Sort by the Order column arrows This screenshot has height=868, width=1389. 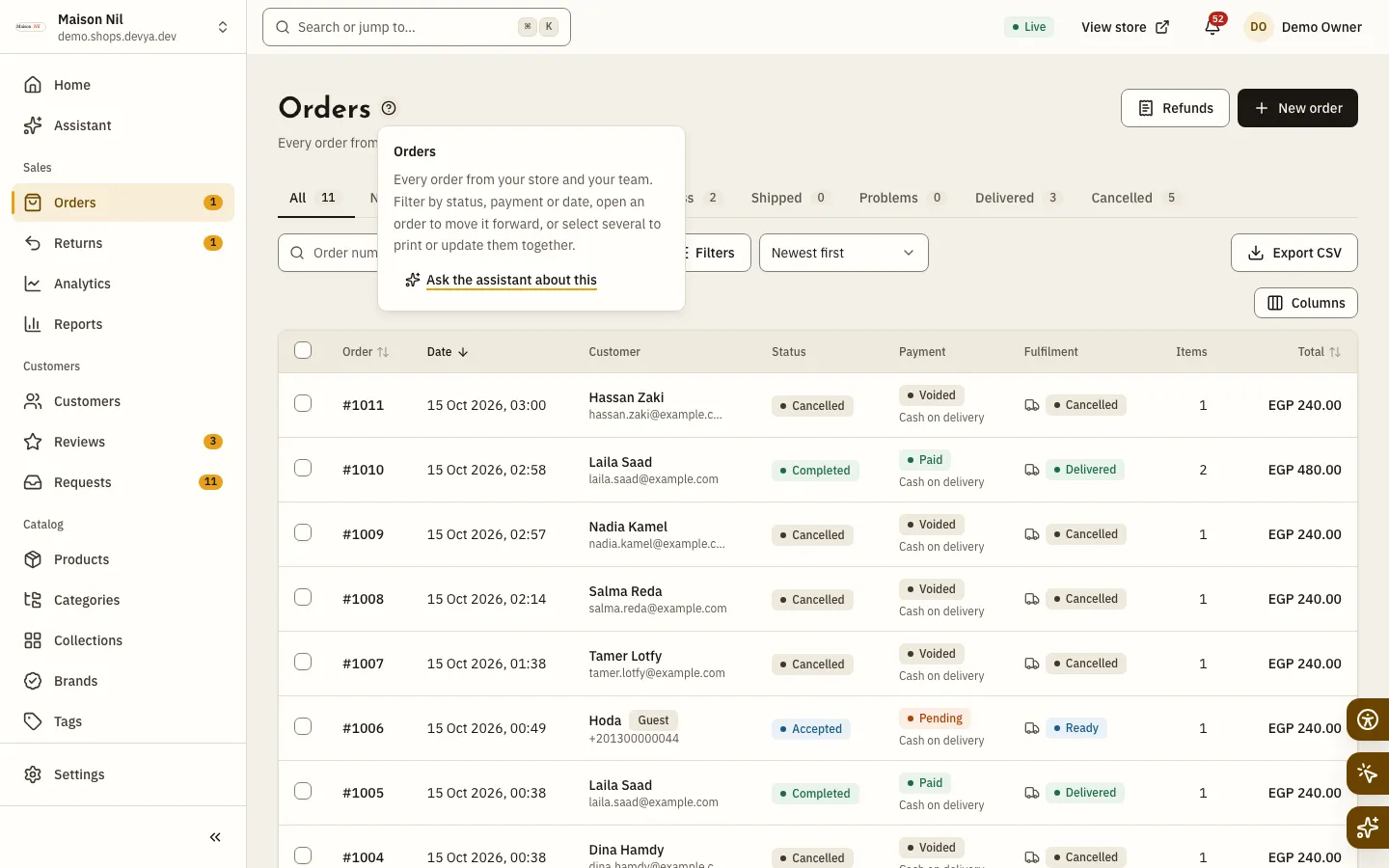click(x=383, y=352)
